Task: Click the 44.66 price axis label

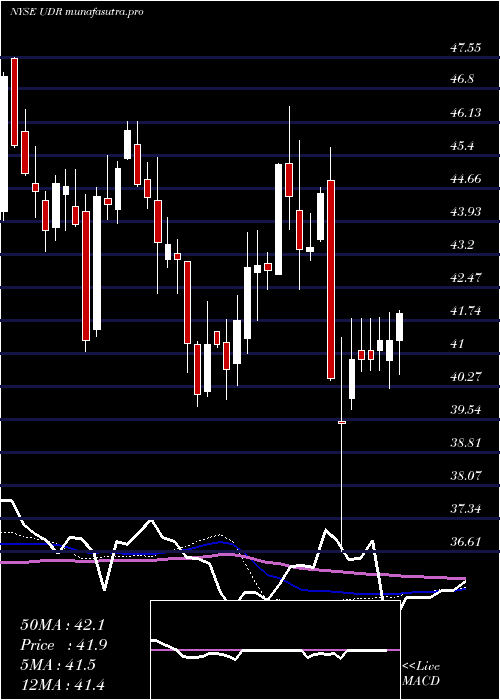Action: coord(466,179)
